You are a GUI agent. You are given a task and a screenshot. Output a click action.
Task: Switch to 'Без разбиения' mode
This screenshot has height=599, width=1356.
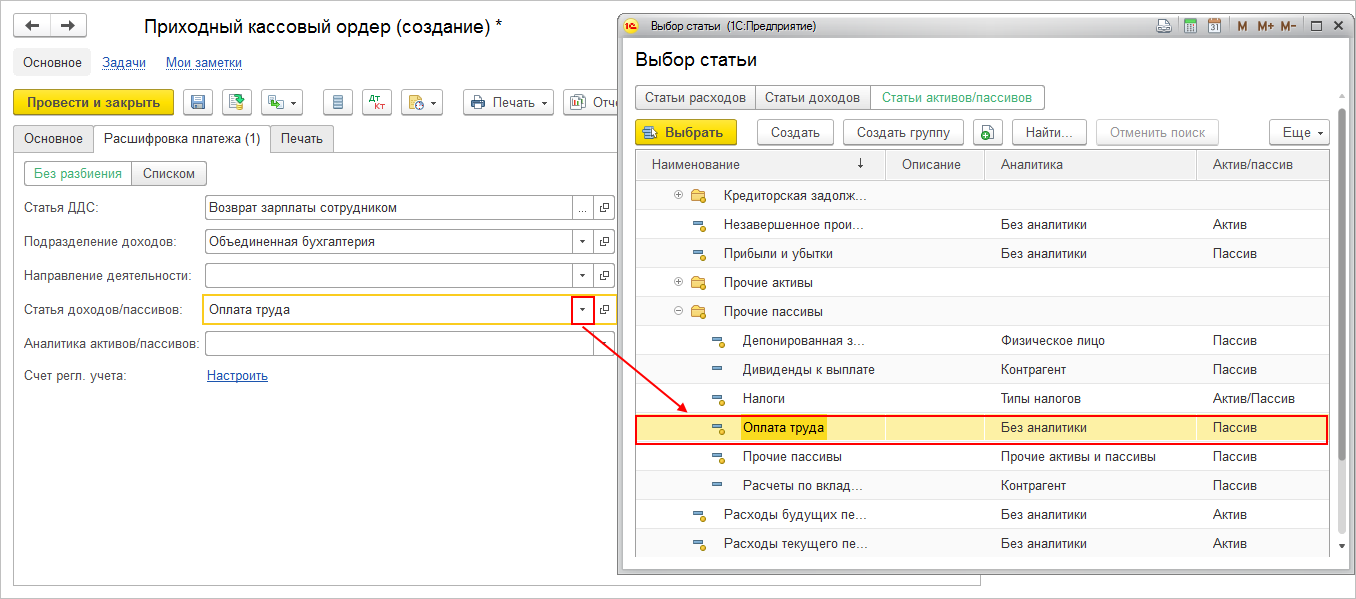click(78, 173)
